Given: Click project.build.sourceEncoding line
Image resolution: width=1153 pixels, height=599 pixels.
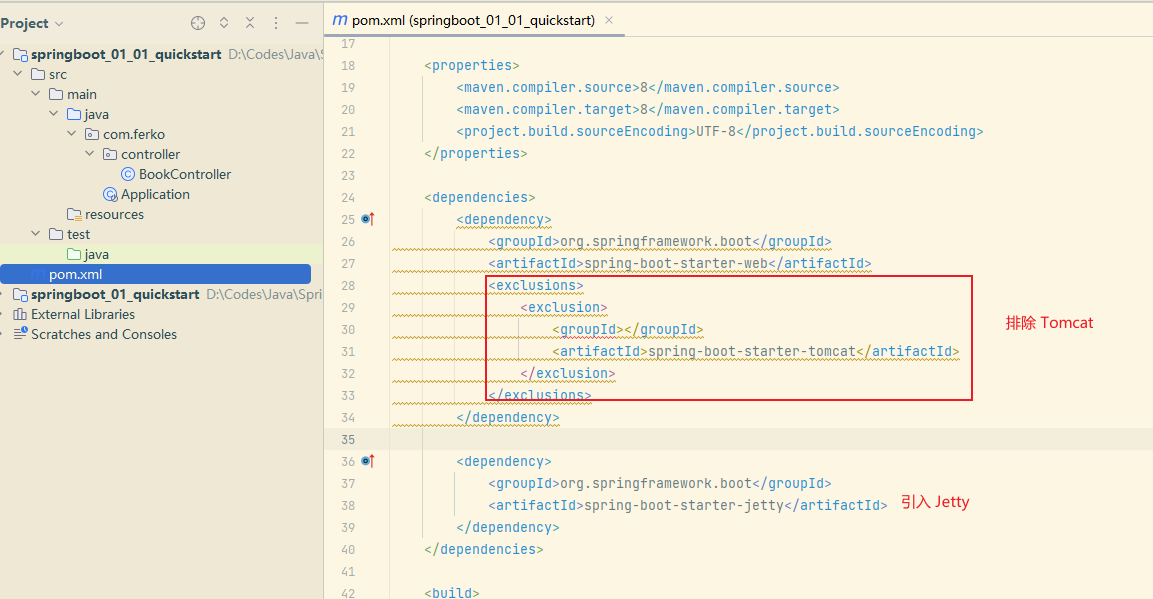Looking at the screenshot, I should click(x=719, y=132).
